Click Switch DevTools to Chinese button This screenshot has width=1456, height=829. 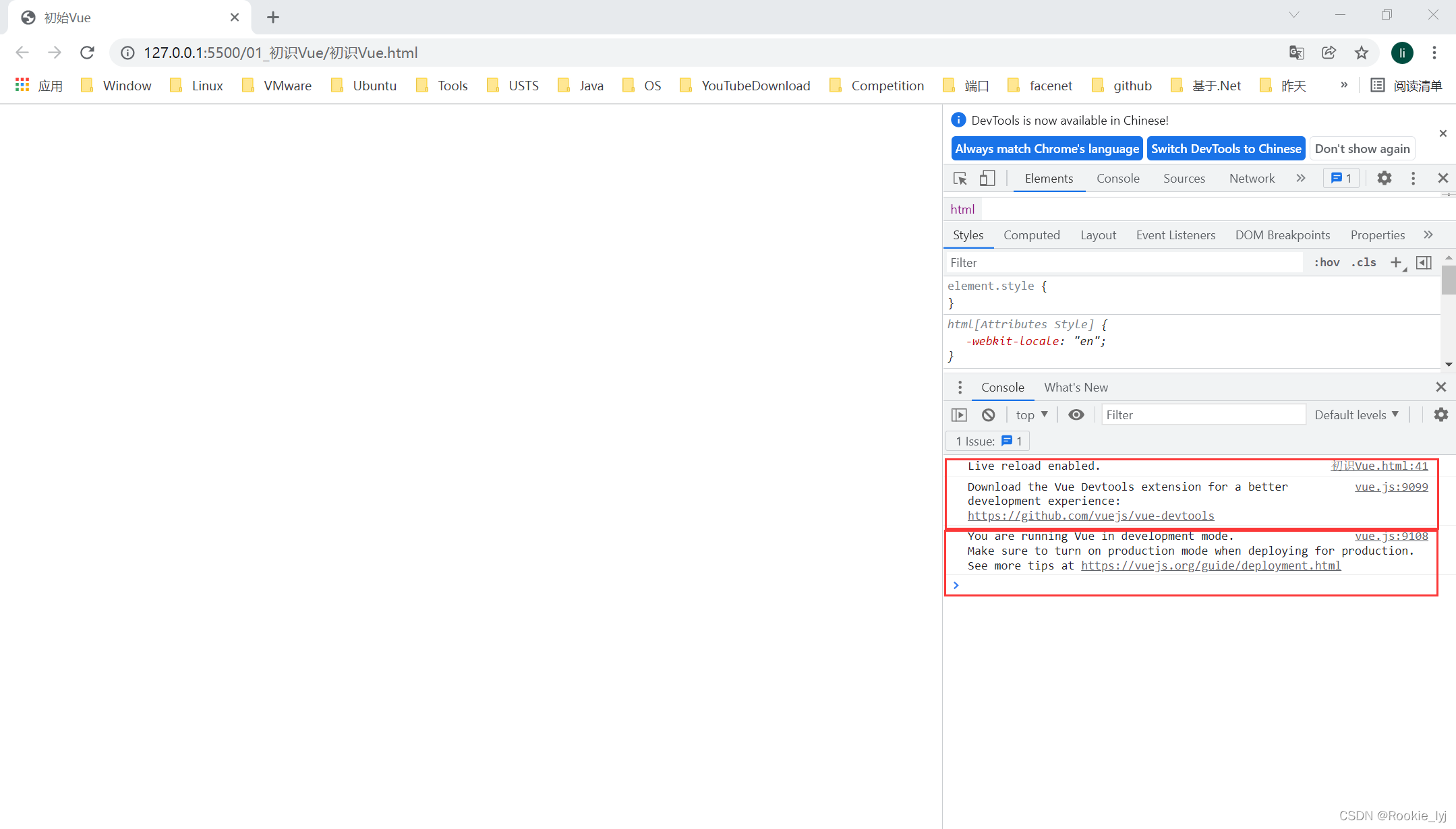click(1225, 148)
